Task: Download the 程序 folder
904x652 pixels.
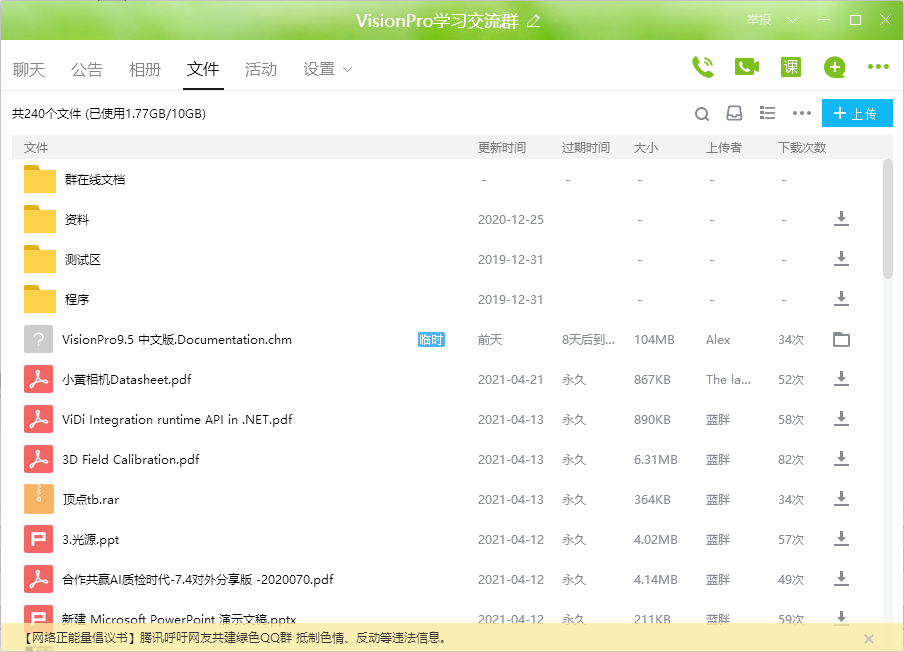Action: pyautogui.click(x=841, y=299)
